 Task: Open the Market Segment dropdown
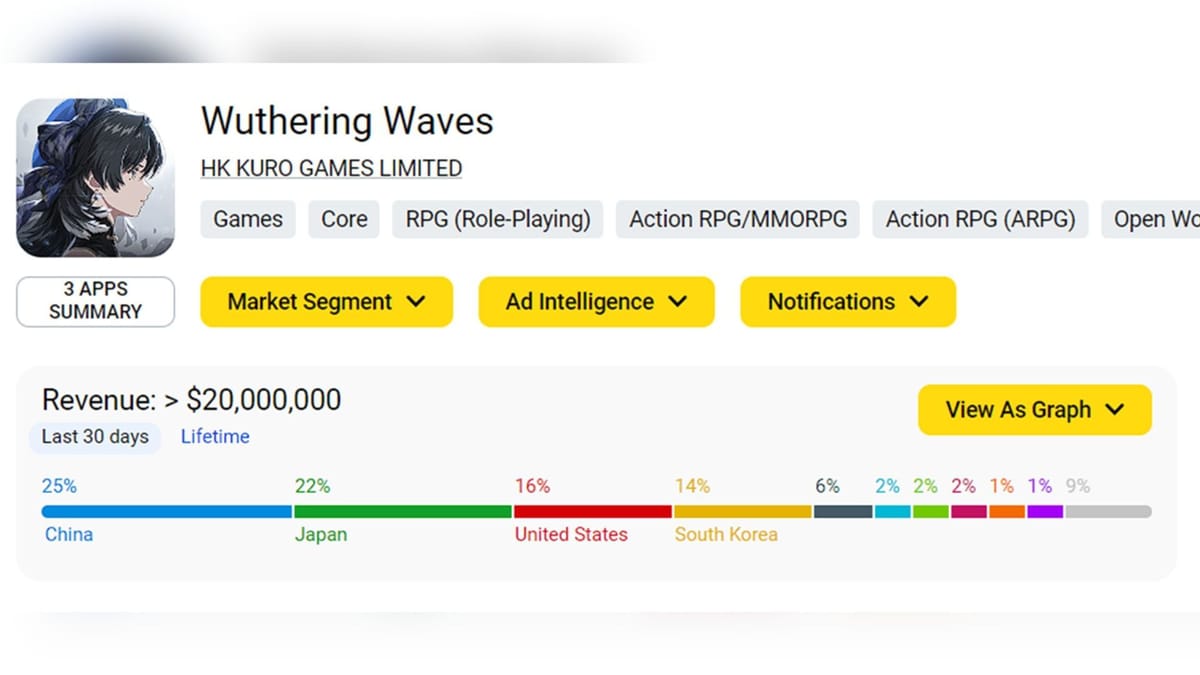(325, 301)
